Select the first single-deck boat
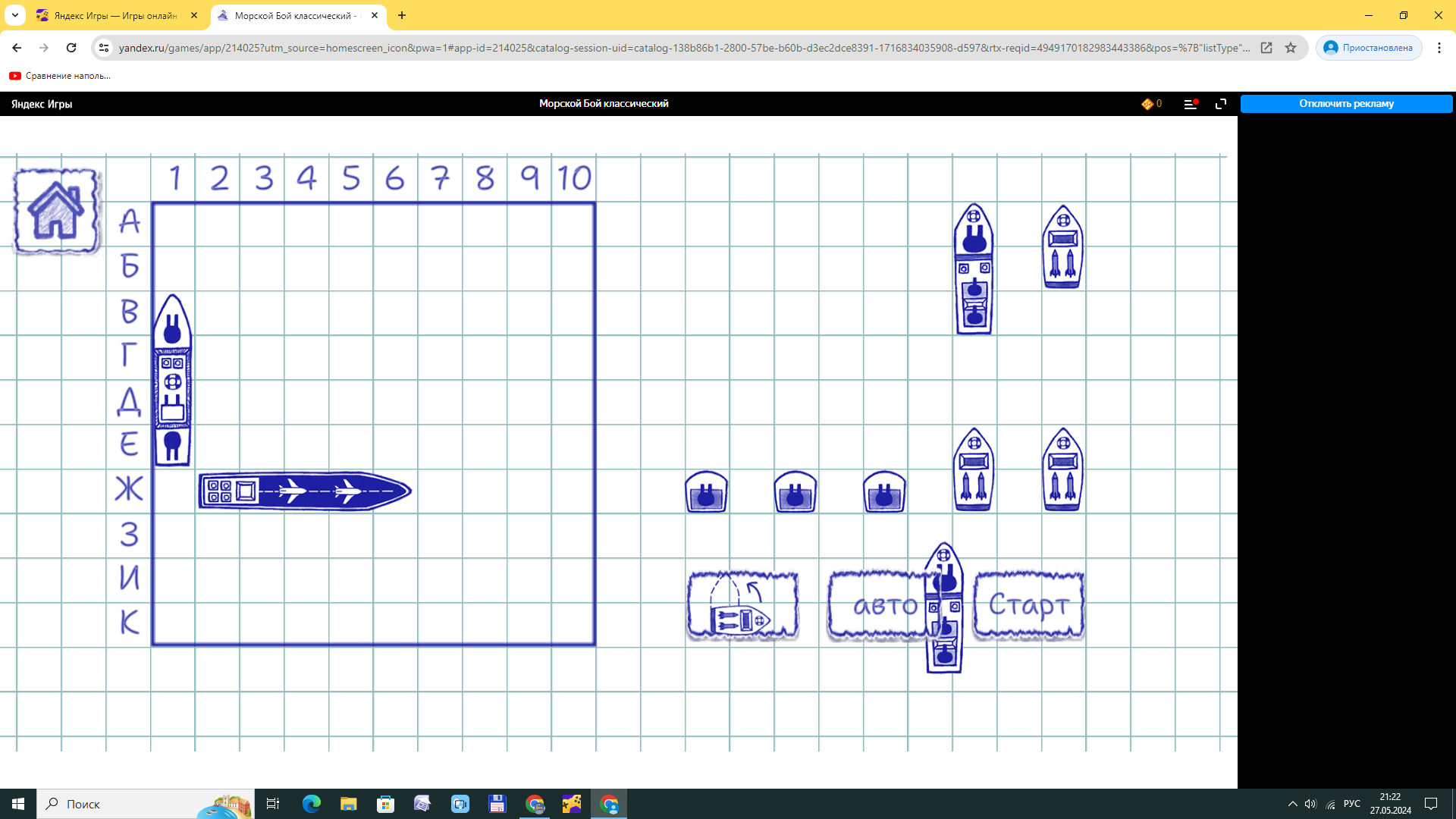 pyautogui.click(x=706, y=492)
